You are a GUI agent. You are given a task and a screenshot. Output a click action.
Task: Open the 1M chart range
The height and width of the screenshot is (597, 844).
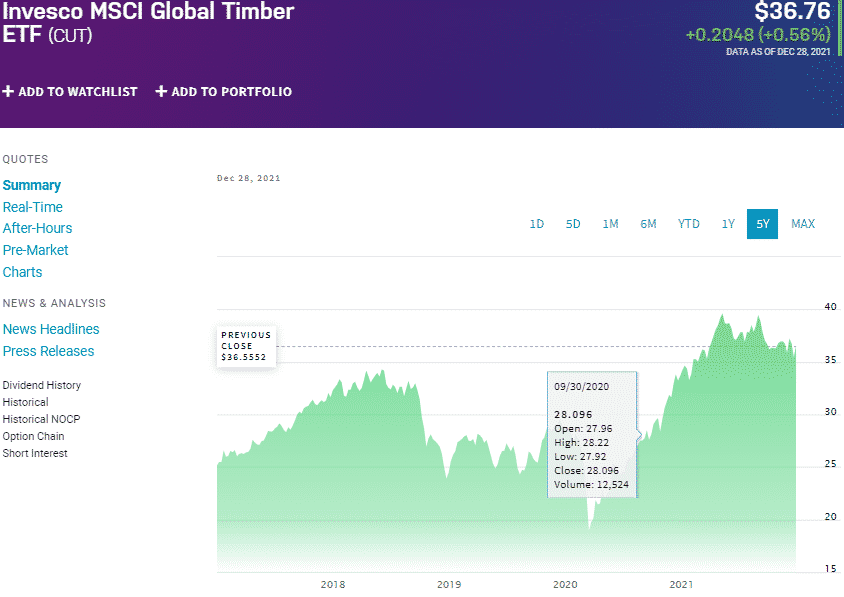pyautogui.click(x=611, y=224)
